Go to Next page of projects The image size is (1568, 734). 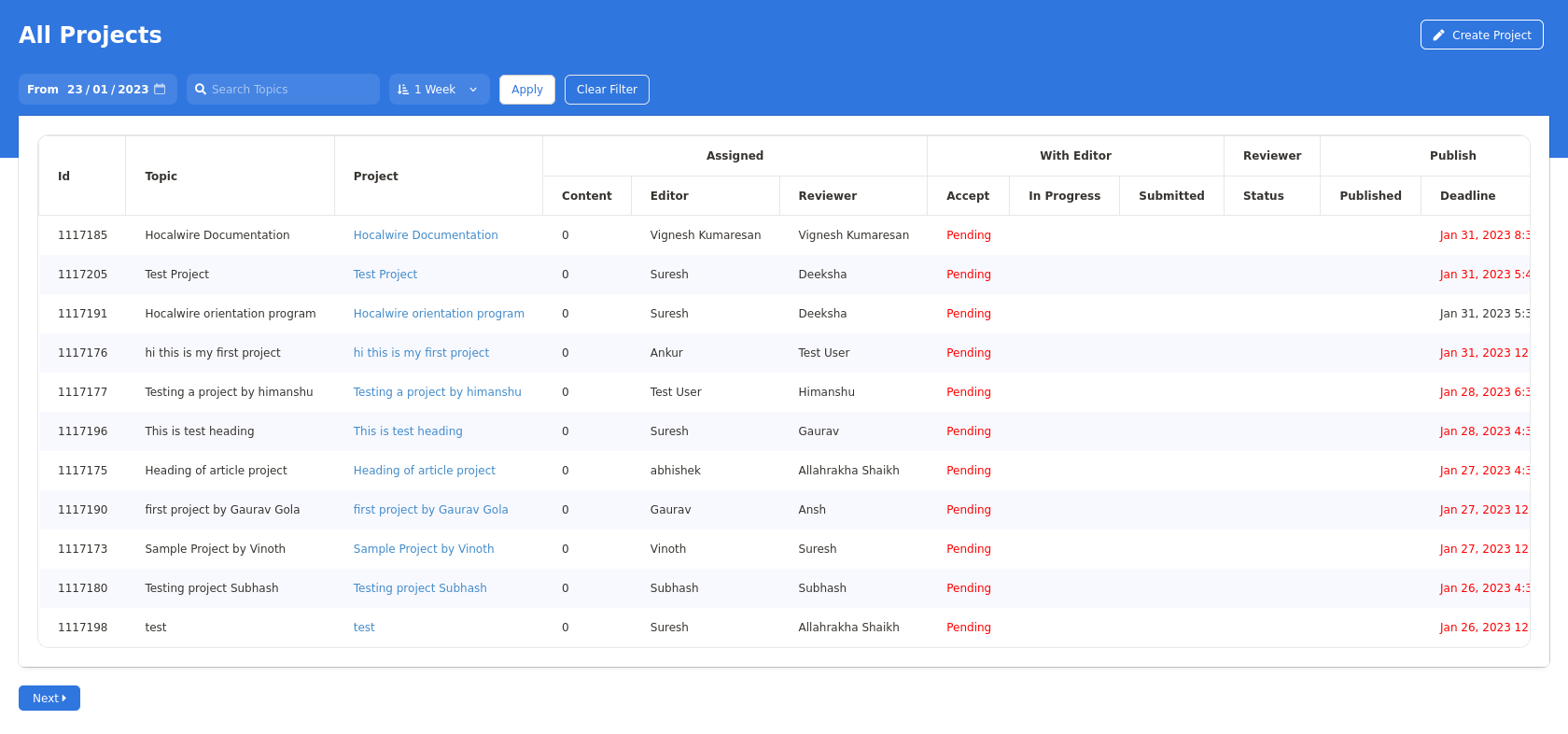(x=49, y=698)
